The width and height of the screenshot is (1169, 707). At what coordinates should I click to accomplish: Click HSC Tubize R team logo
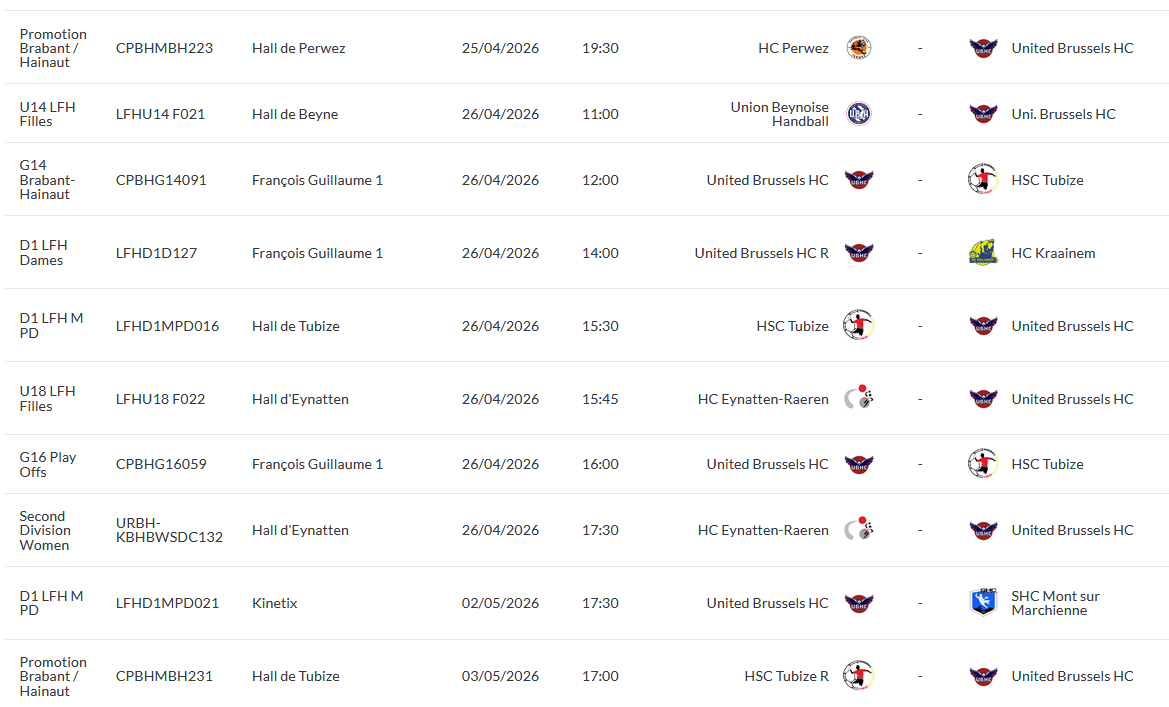(x=858, y=676)
